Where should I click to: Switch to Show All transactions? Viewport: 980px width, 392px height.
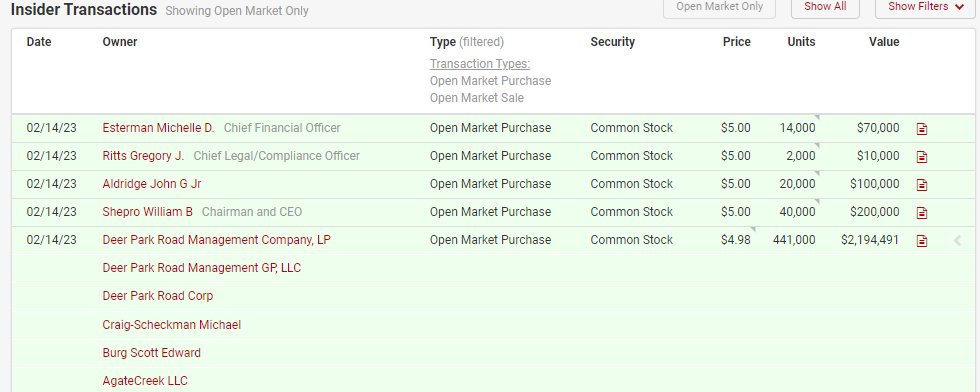825,8
